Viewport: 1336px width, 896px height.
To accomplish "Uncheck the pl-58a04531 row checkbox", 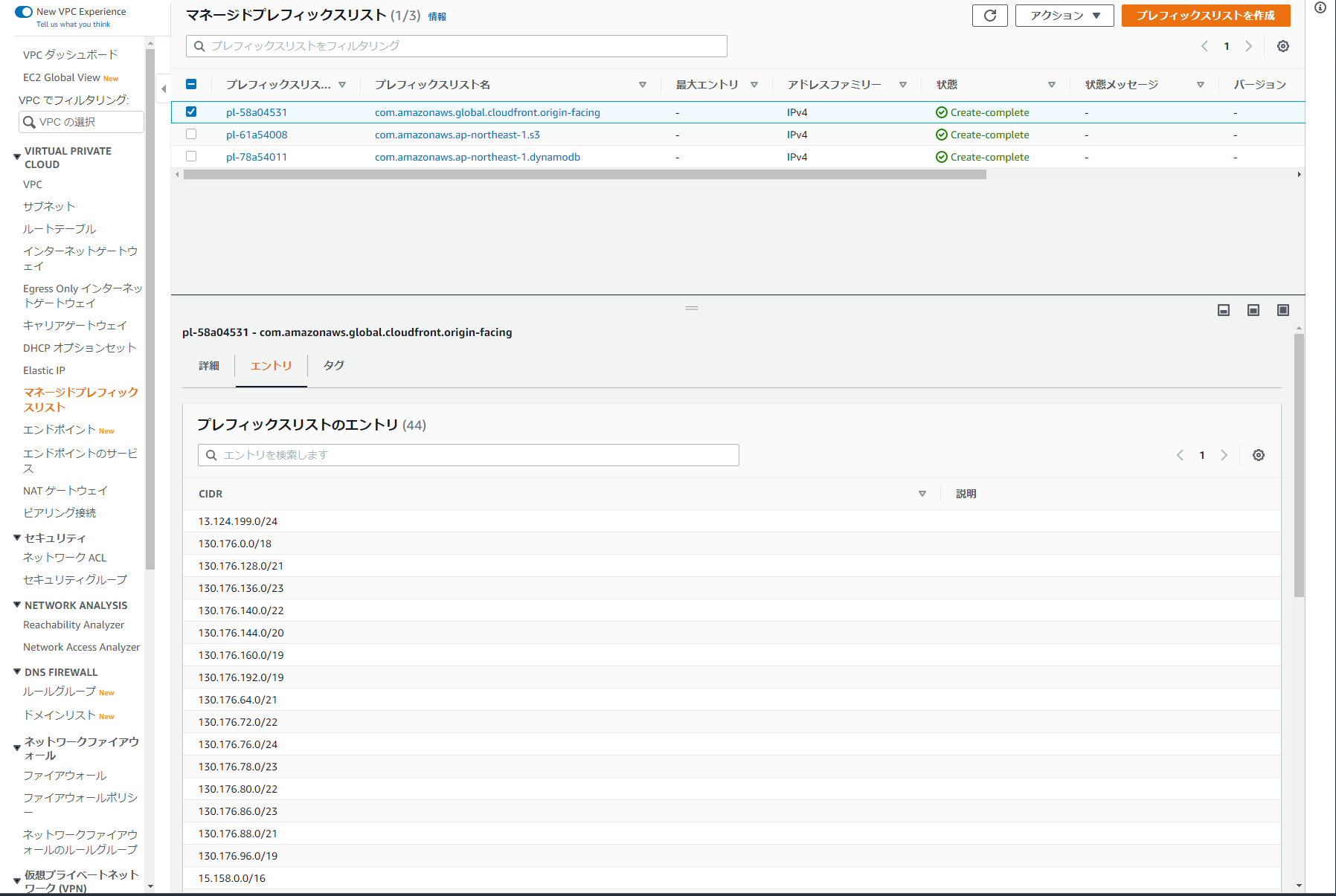I will pyautogui.click(x=191, y=112).
